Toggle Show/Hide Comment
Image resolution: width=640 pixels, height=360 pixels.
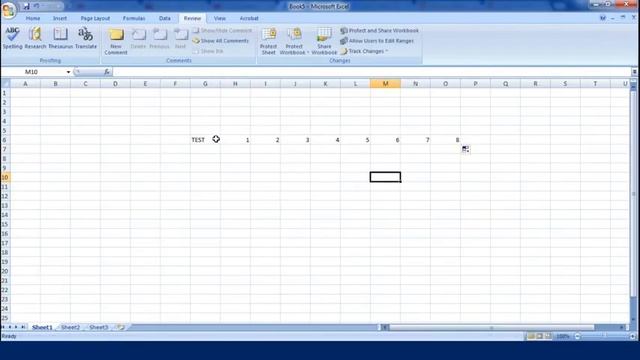click(x=222, y=31)
